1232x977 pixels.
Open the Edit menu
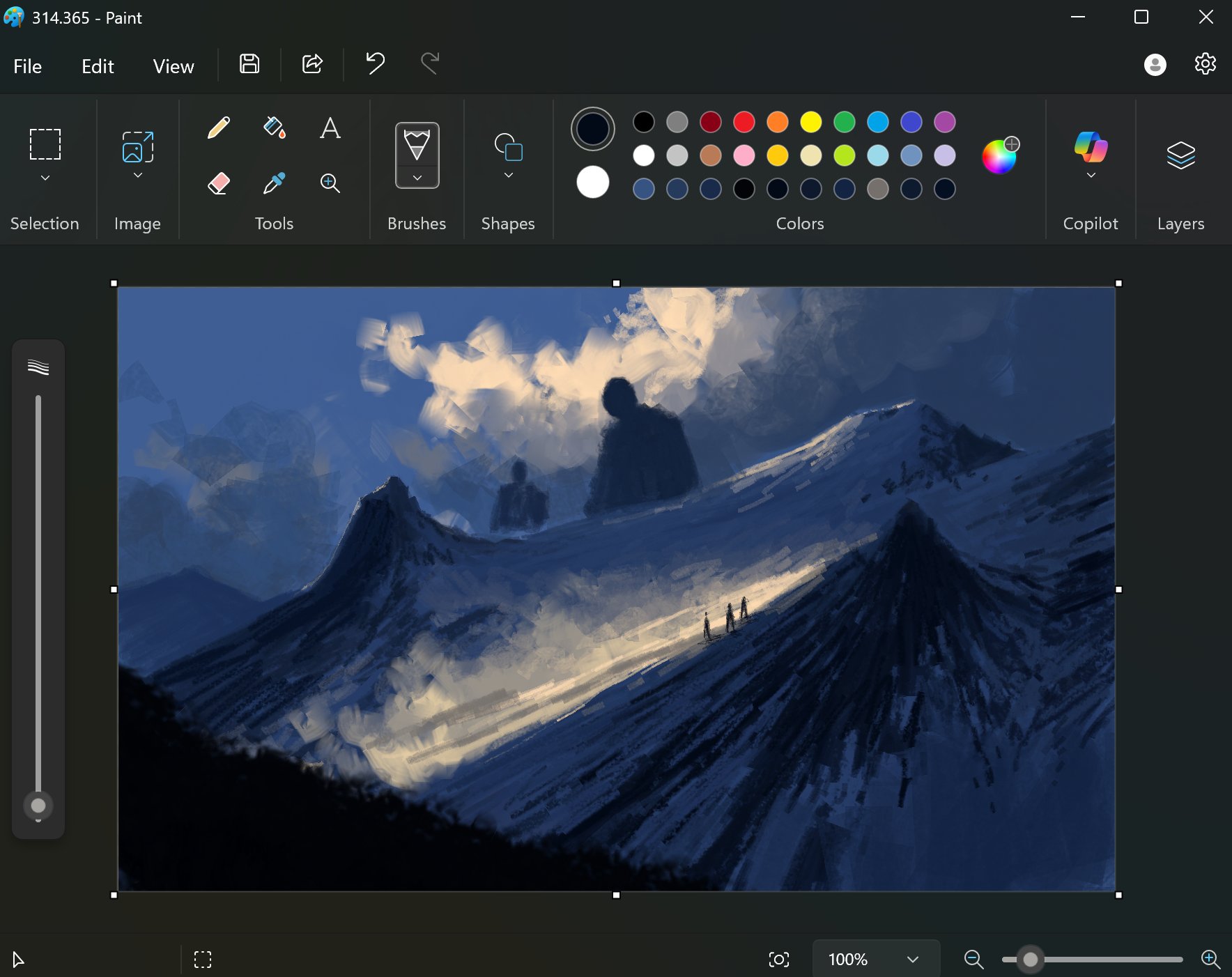coord(98,66)
